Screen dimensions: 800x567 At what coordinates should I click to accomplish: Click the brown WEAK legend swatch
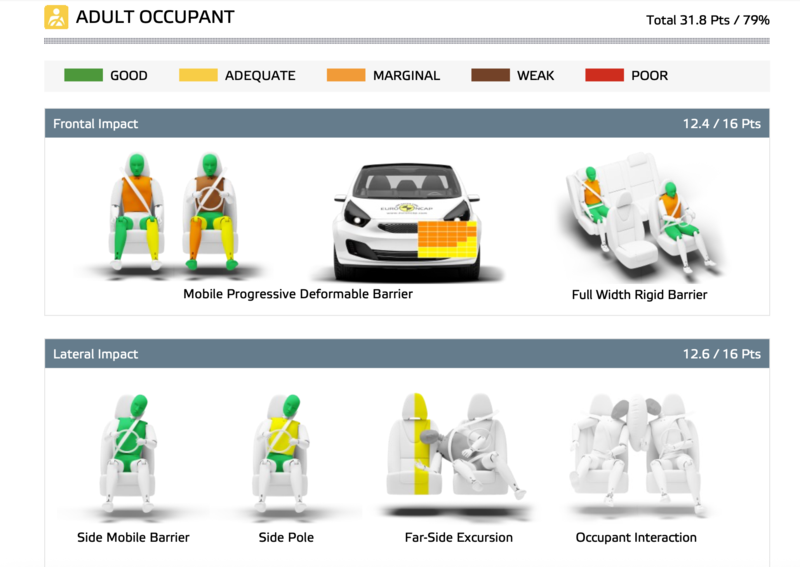tap(490, 75)
